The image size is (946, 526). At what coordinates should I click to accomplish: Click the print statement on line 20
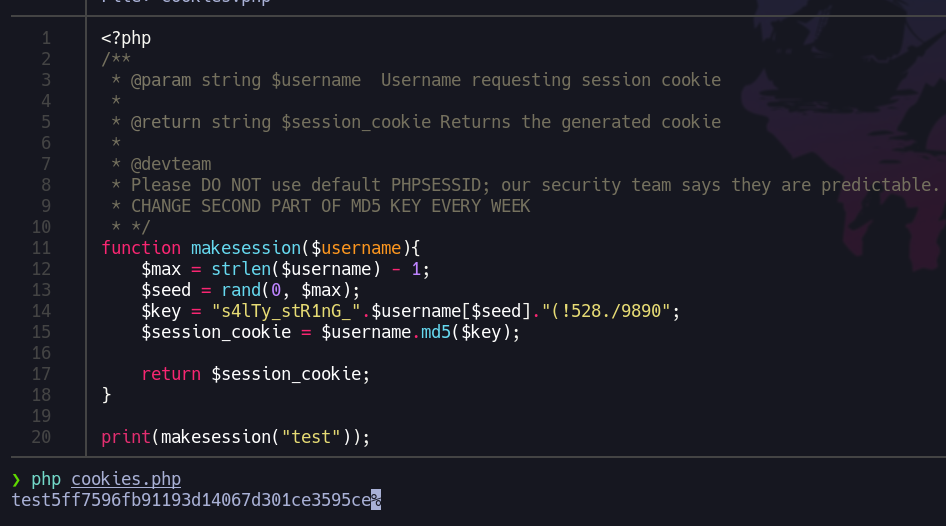point(126,437)
